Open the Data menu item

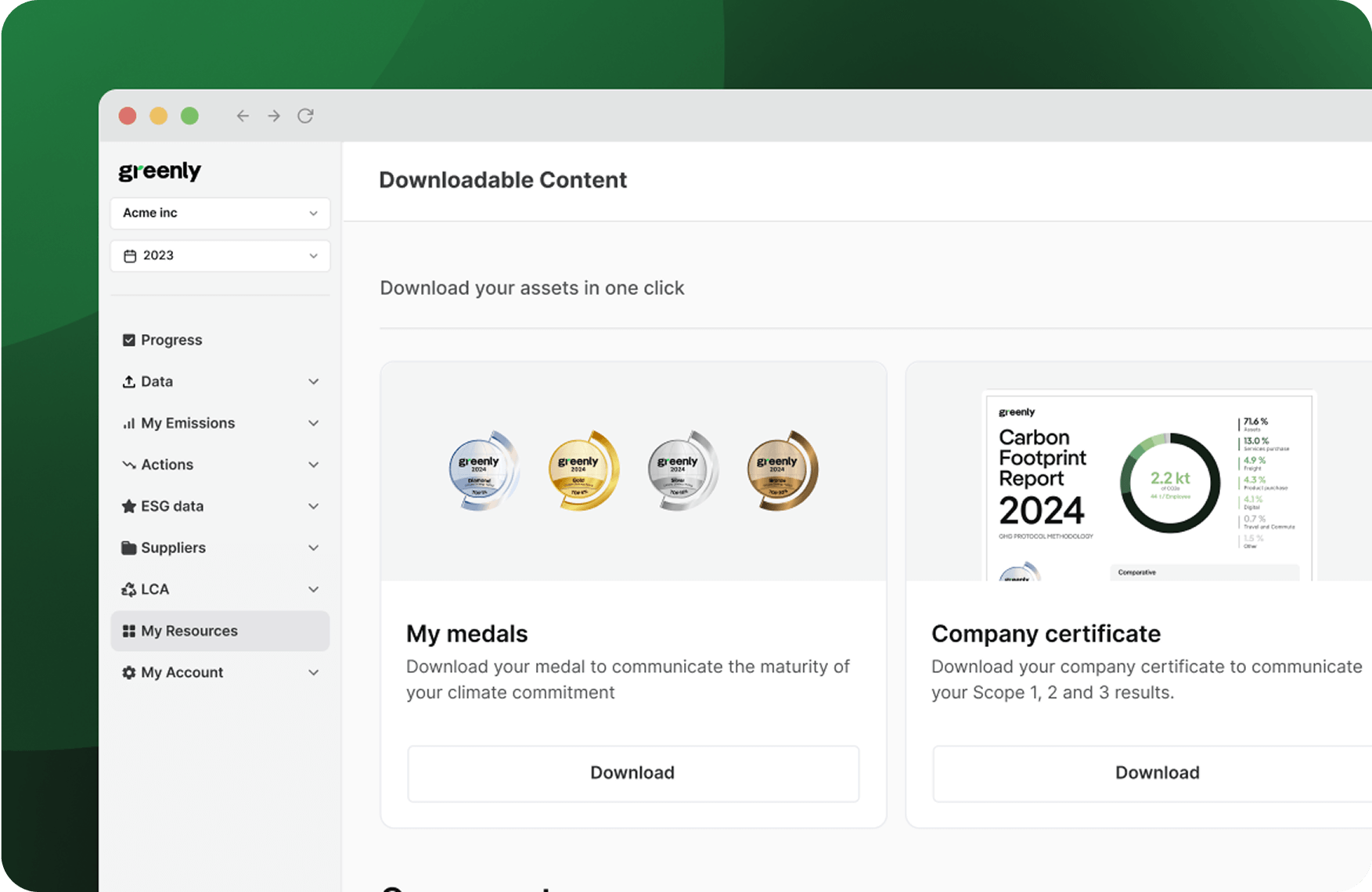(x=220, y=381)
